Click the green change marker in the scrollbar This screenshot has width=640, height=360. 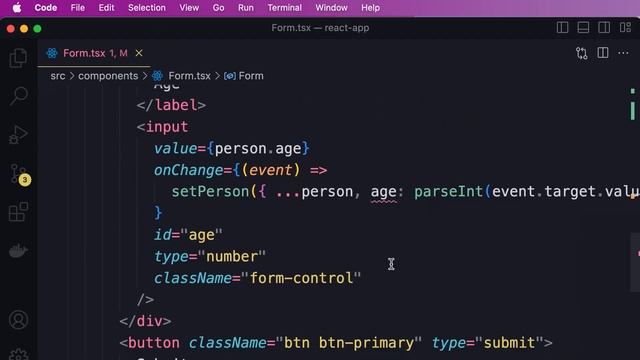632,111
